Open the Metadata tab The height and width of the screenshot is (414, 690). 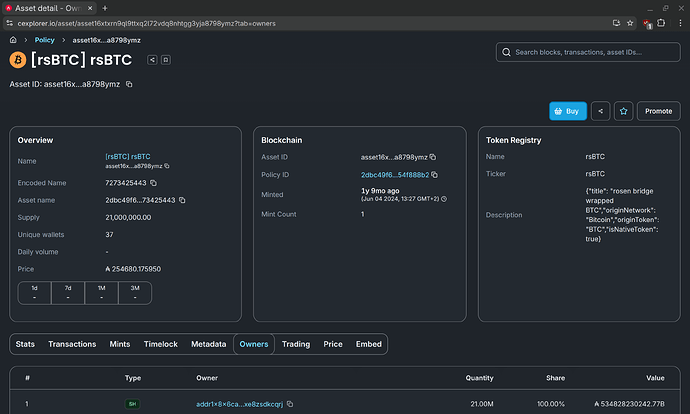[208, 344]
